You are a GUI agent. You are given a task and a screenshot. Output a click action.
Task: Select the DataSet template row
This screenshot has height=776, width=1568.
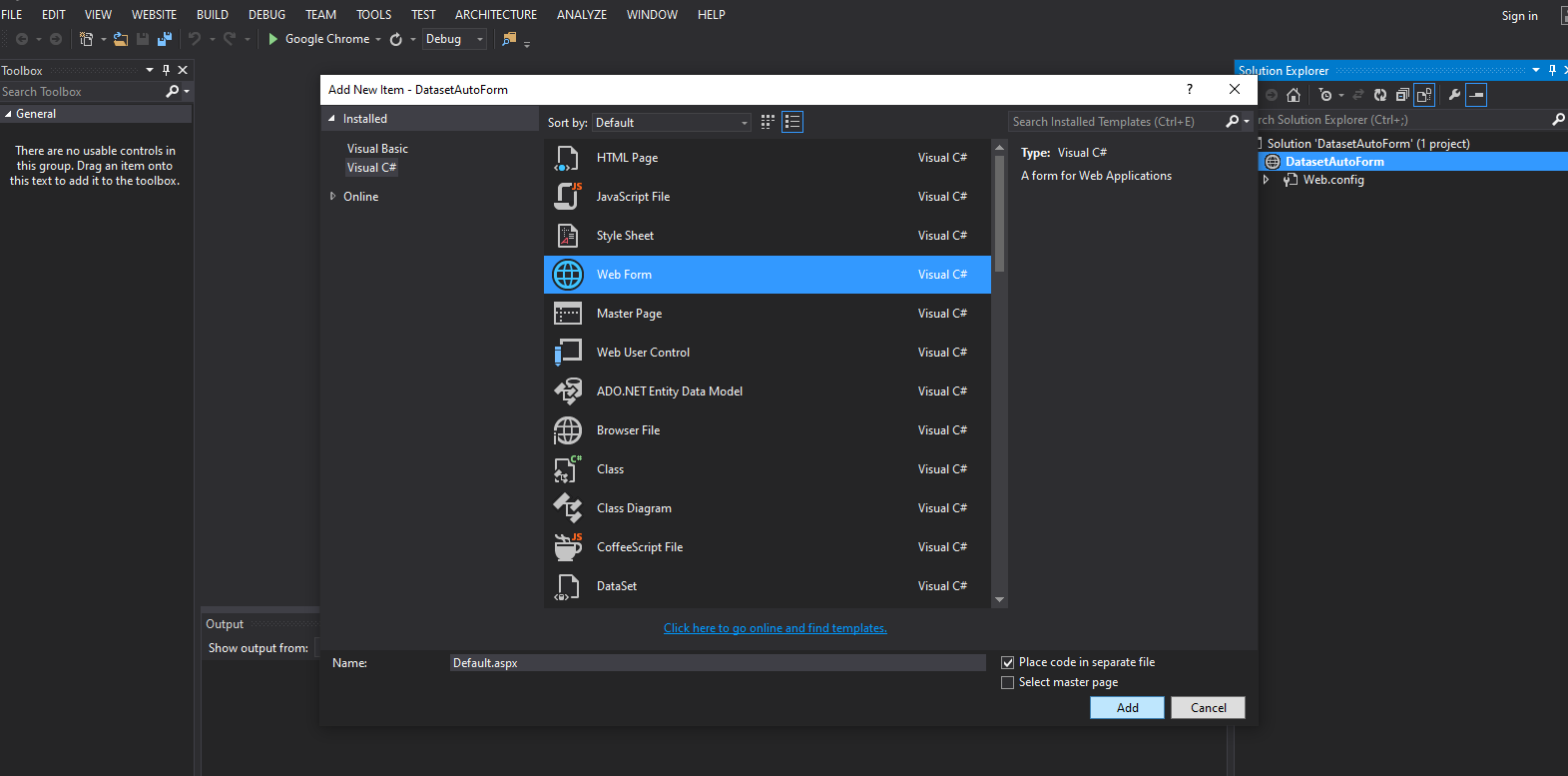768,586
